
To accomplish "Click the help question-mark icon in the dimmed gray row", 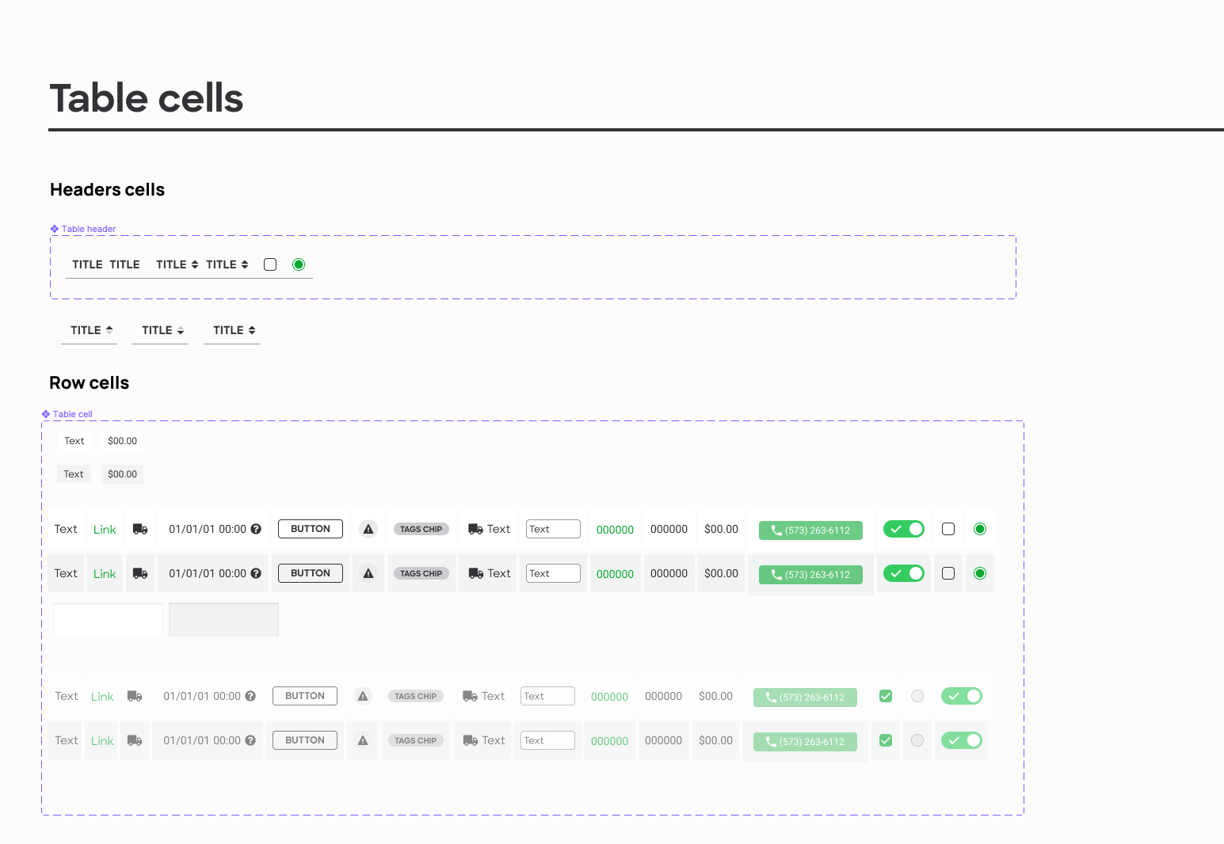I will [251, 740].
